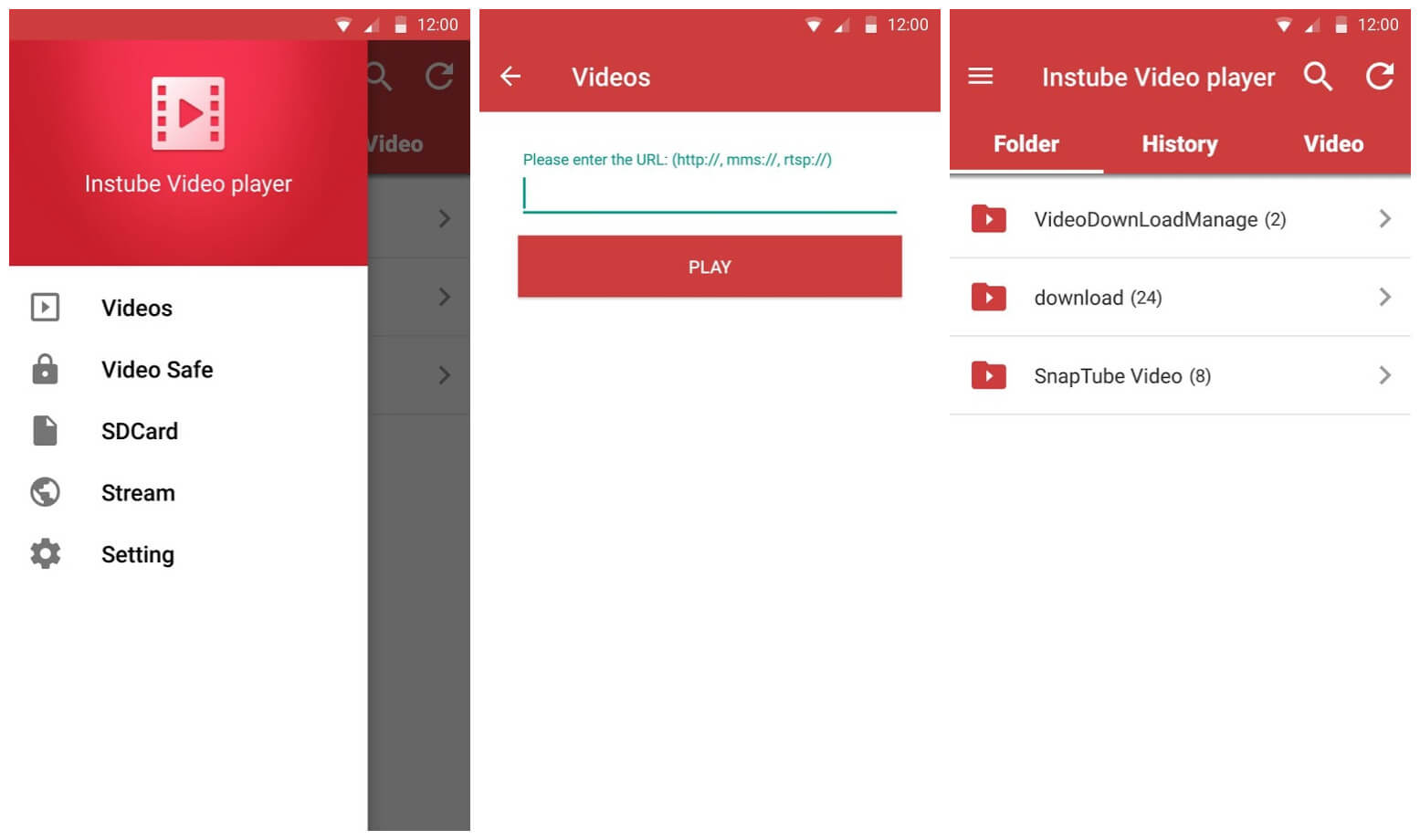Screen dimensions: 1420x840
Task: Click the globe icon beside Stream
Action: 45,492
